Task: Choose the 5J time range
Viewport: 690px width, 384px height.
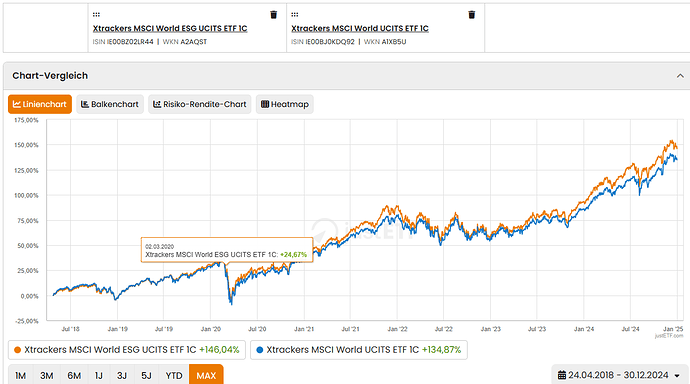Action: (146, 376)
